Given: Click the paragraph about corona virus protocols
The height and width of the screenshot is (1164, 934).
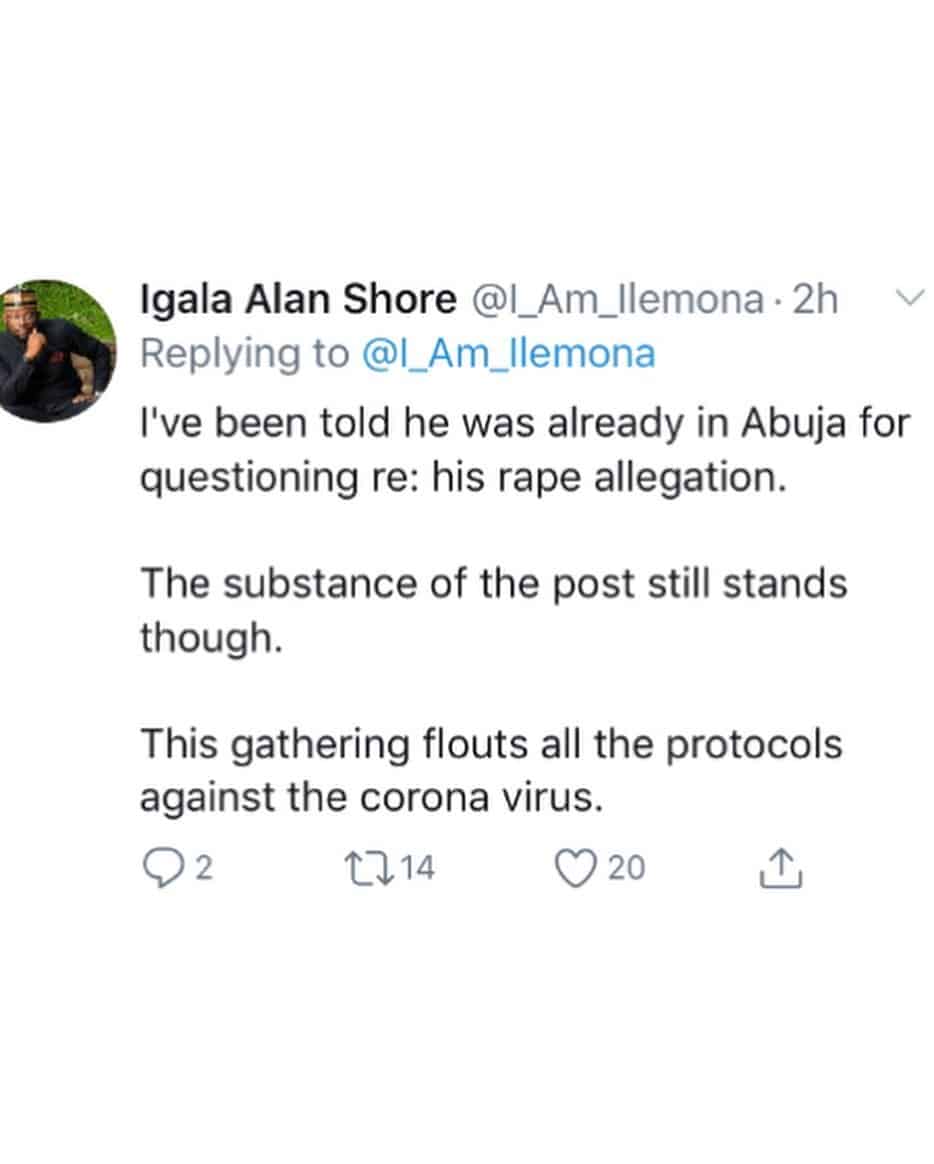Looking at the screenshot, I should tap(491, 770).
